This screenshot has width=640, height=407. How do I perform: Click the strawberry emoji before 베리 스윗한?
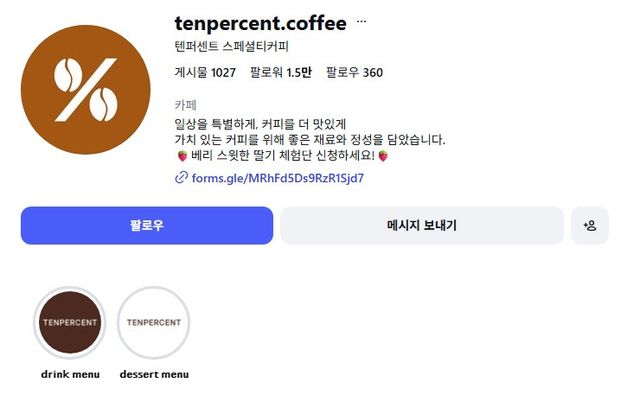click(x=181, y=156)
